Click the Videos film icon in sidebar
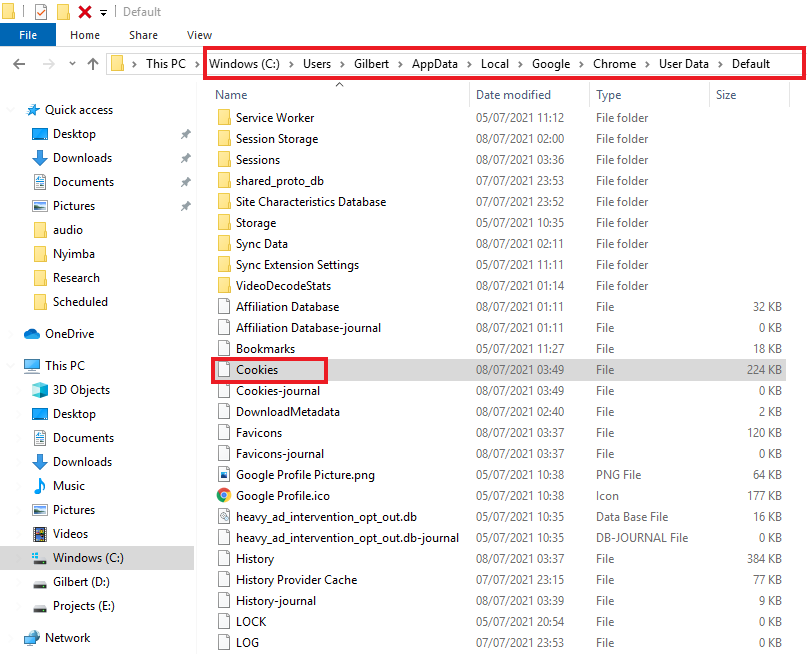The width and height of the screenshot is (807, 654). (x=40, y=534)
